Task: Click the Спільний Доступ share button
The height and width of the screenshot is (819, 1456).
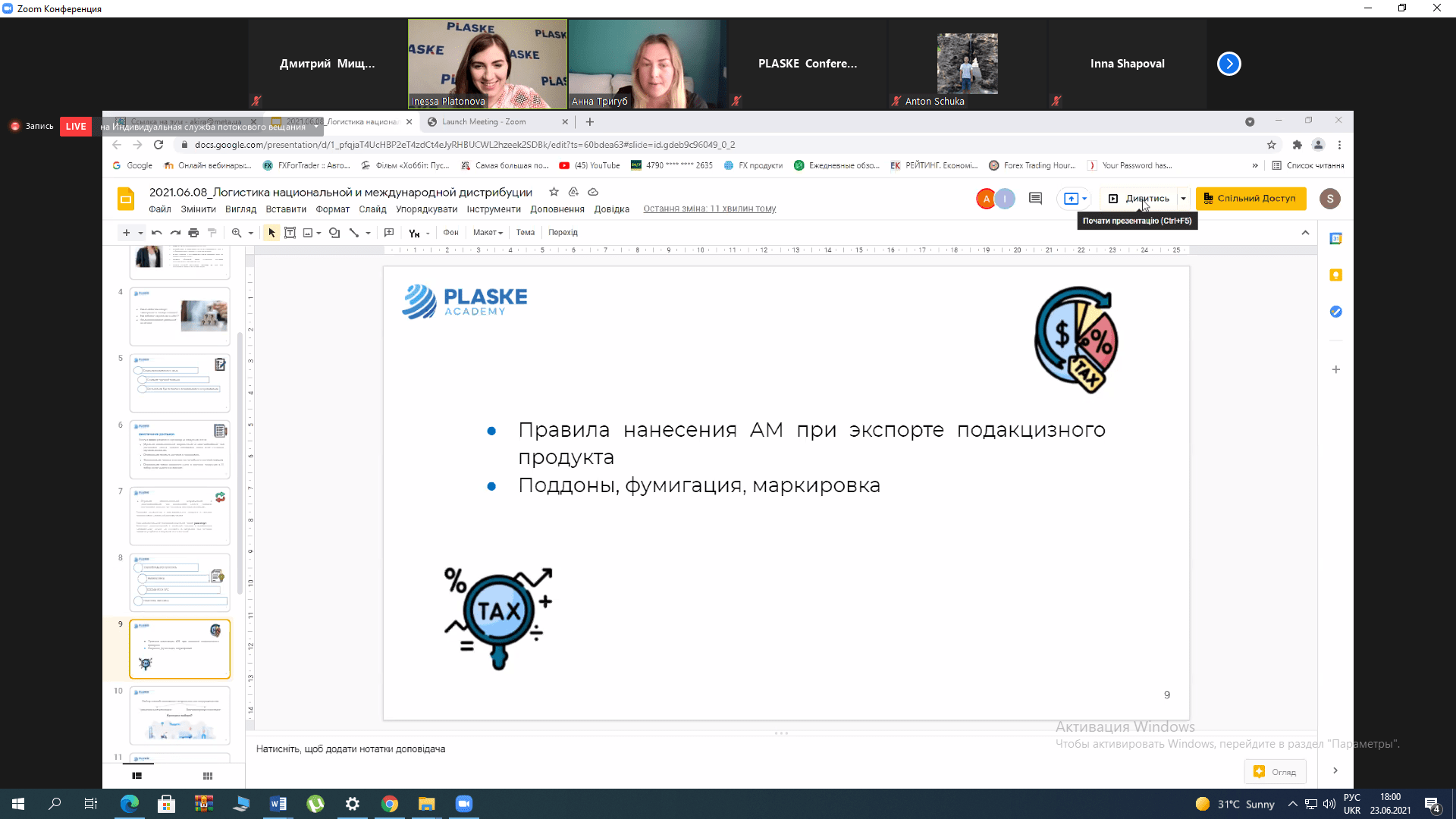Action: [x=1250, y=199]
